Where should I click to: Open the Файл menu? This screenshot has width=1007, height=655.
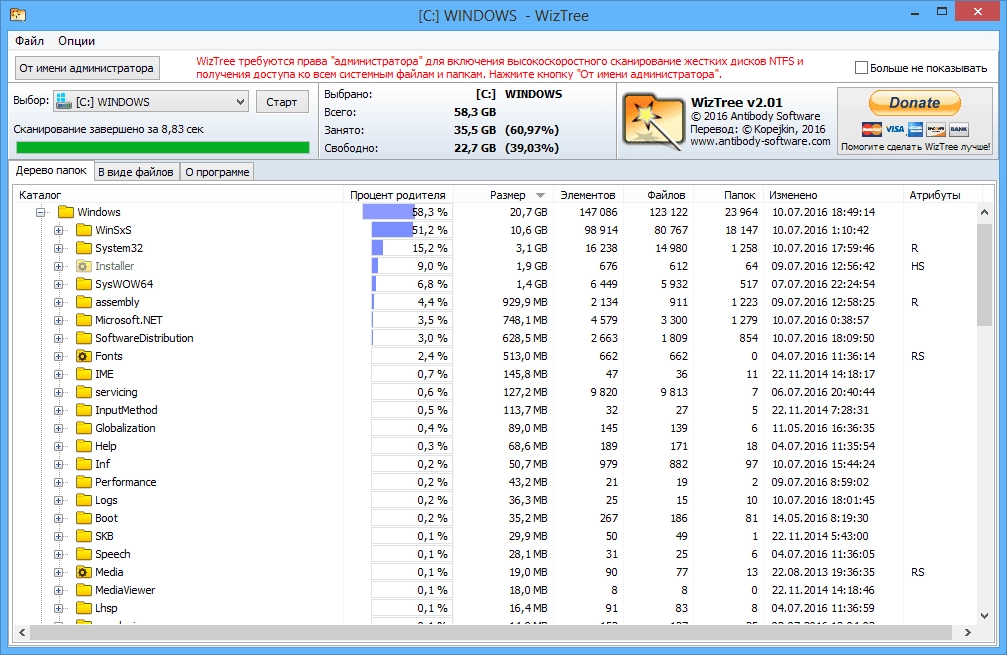[30, 40]
